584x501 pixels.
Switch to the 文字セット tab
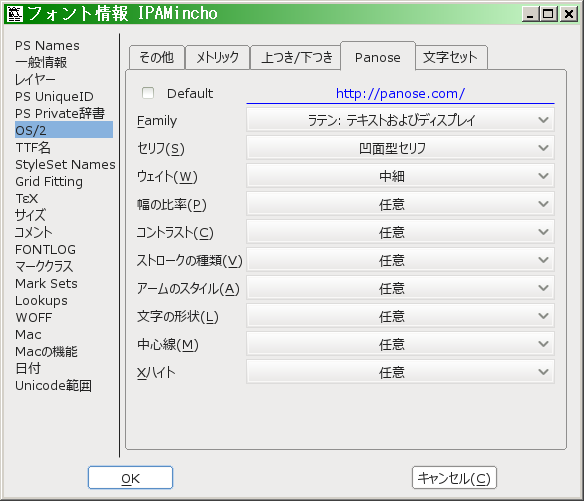450,57
